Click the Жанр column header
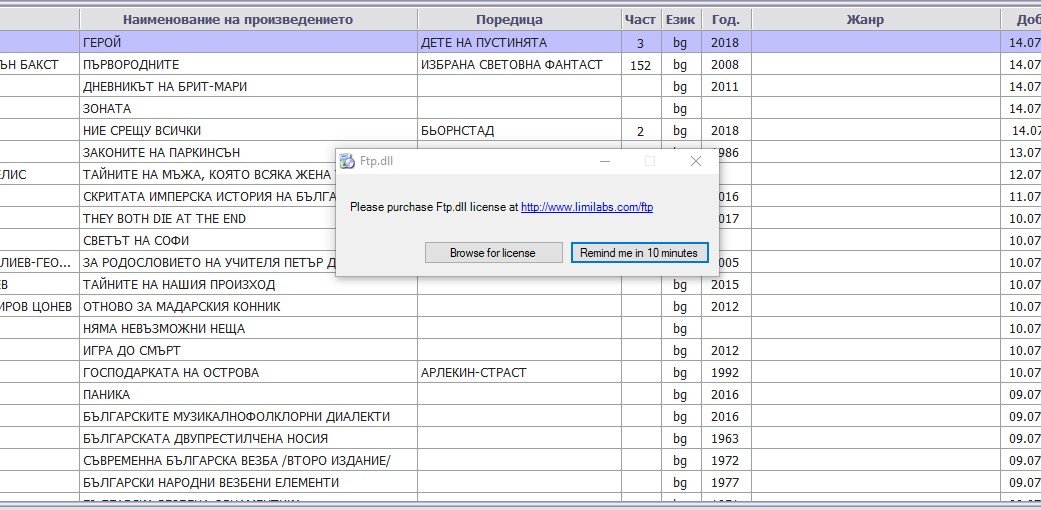The image size is (1041, 510). 864,20
